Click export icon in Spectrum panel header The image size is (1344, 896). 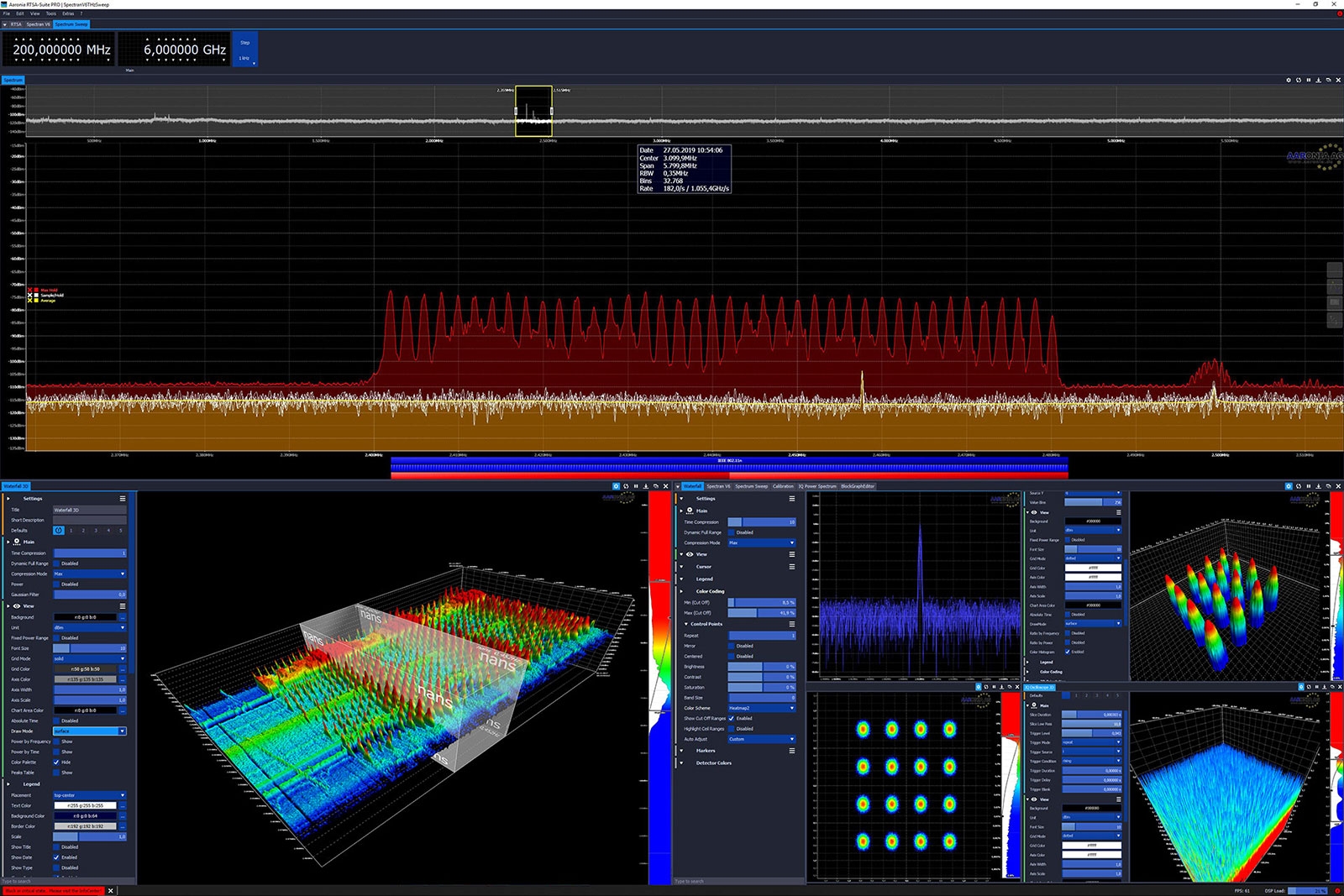pyautogui.click(x=1318, y=80)
